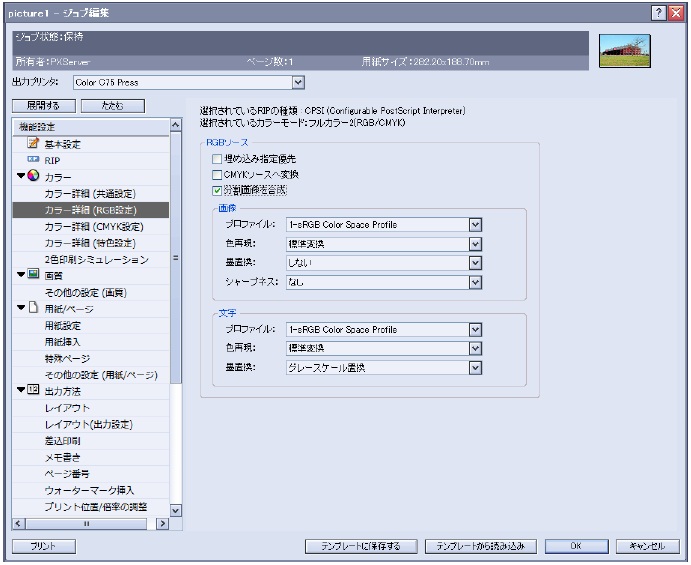Select レイアウト(出力設定) in the settings tree
The image size is (691, 565).
click(x=89, y=424)
